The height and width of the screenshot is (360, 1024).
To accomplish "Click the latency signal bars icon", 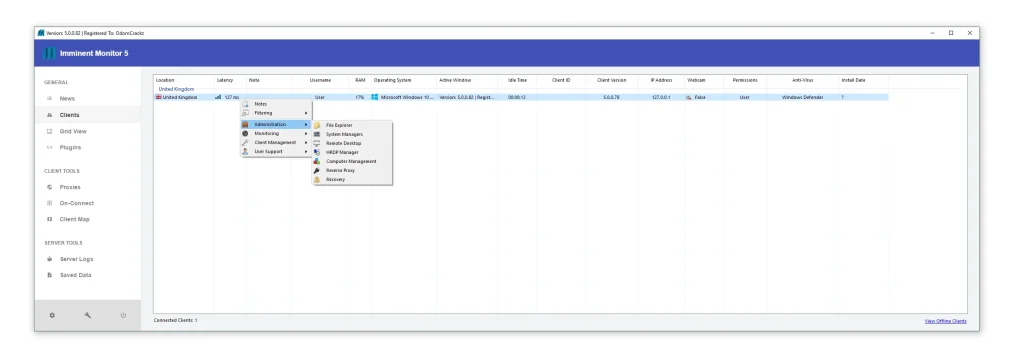I will click(218, 97).
